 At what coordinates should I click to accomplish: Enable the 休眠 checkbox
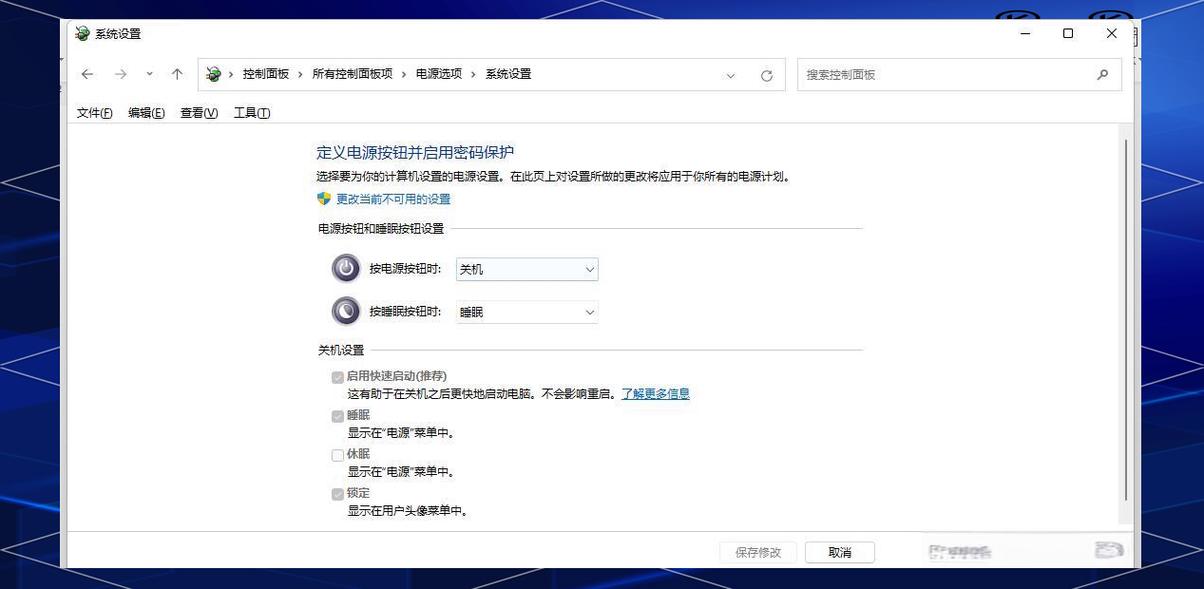(338, 454)
